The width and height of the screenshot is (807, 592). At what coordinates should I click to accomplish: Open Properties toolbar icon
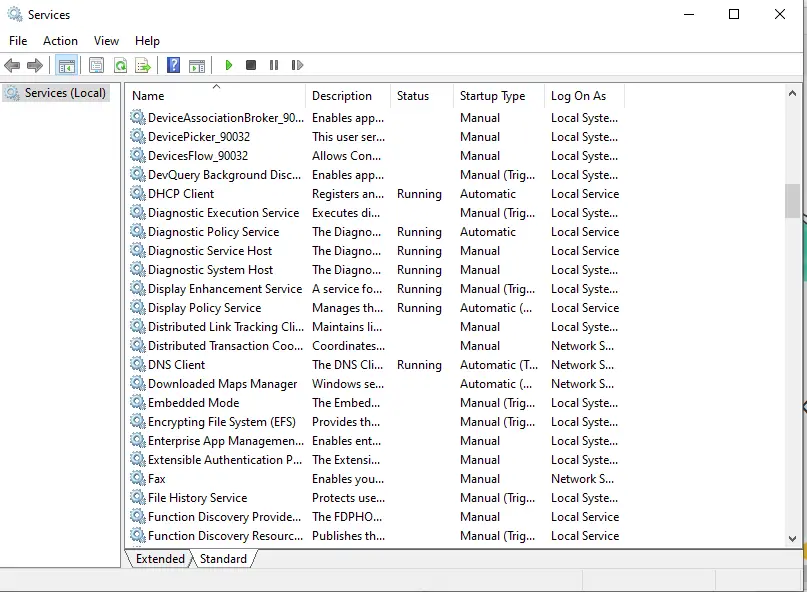pos(96,65)
